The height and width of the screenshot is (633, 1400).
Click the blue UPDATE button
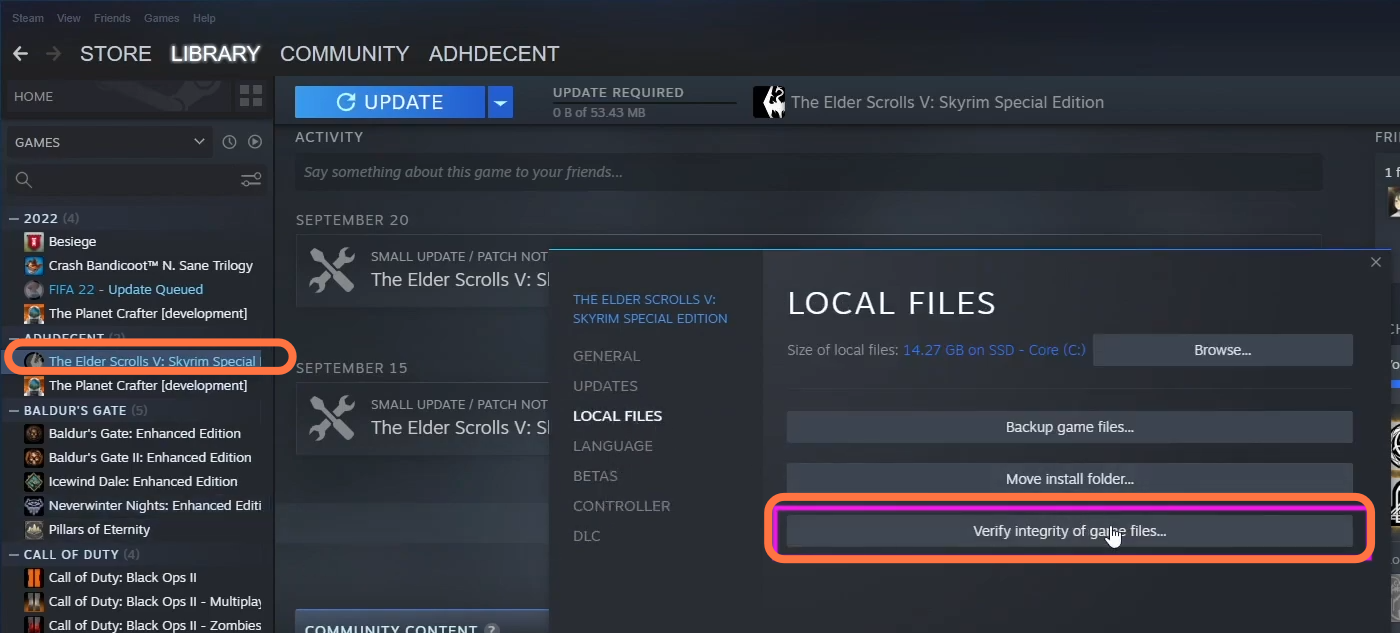(390, 102)
